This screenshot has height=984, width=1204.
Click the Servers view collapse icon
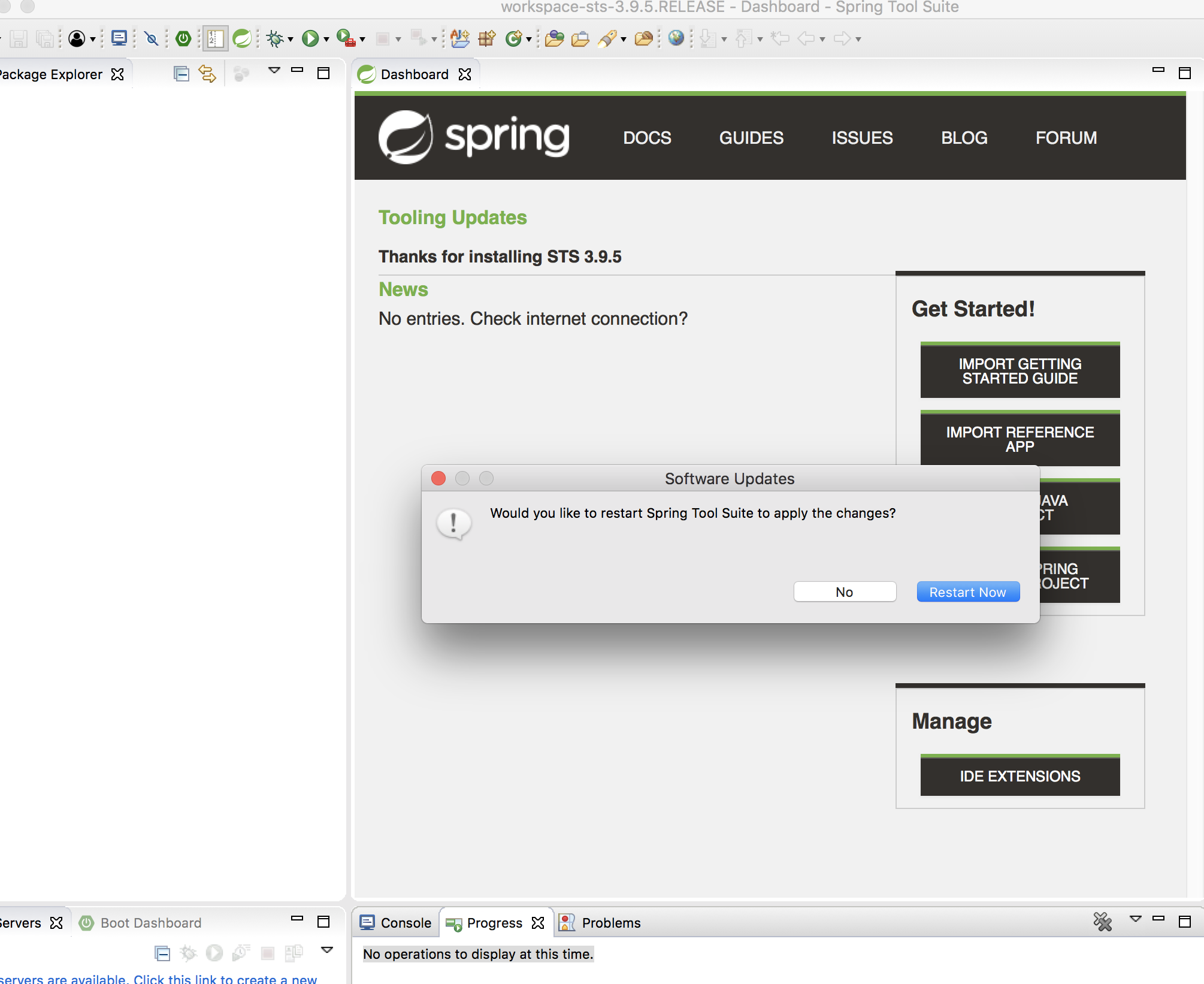[x=162, y=953]
